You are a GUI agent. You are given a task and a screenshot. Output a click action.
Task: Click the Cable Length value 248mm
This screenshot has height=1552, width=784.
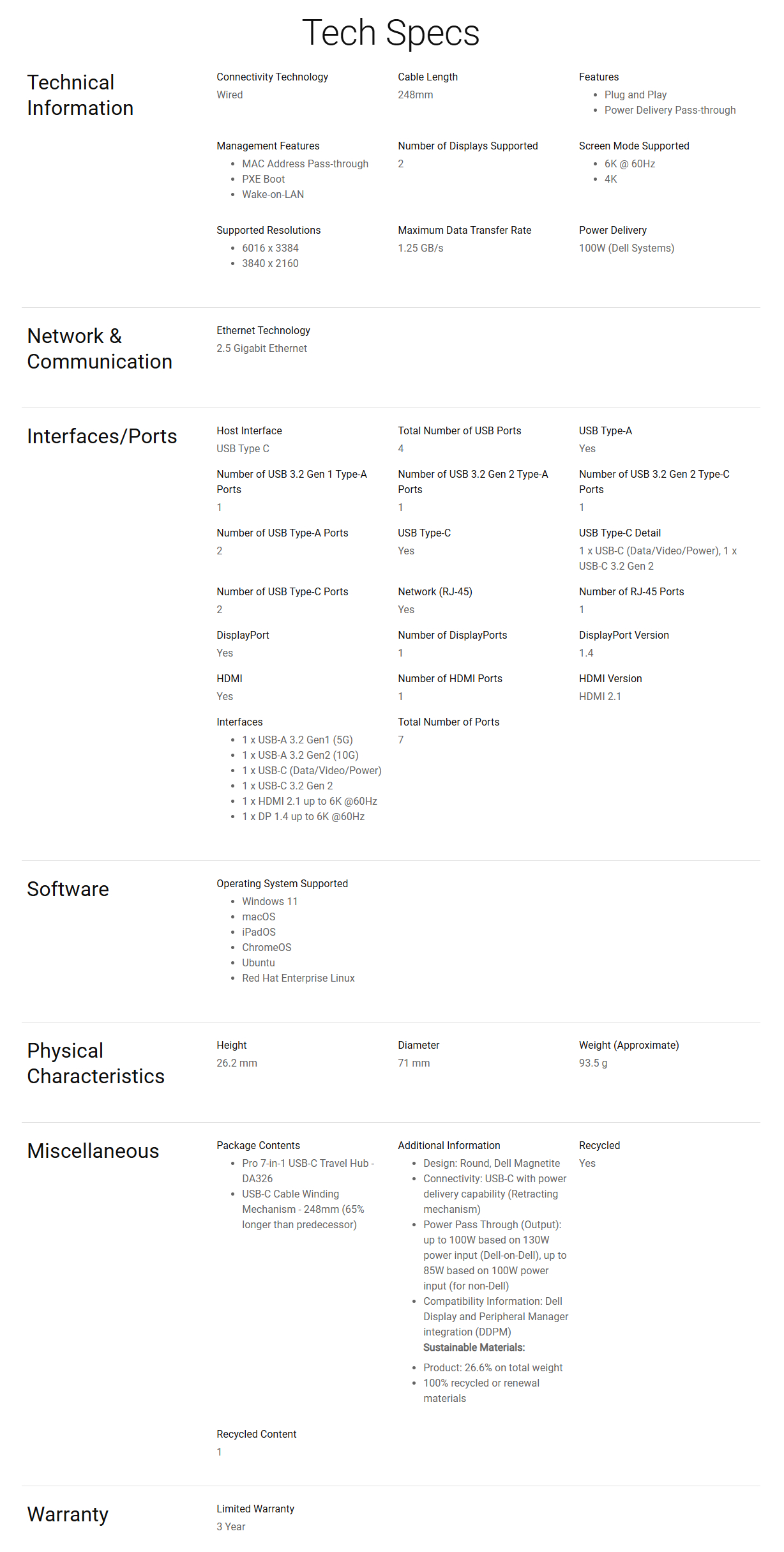(x=415, y=95)
